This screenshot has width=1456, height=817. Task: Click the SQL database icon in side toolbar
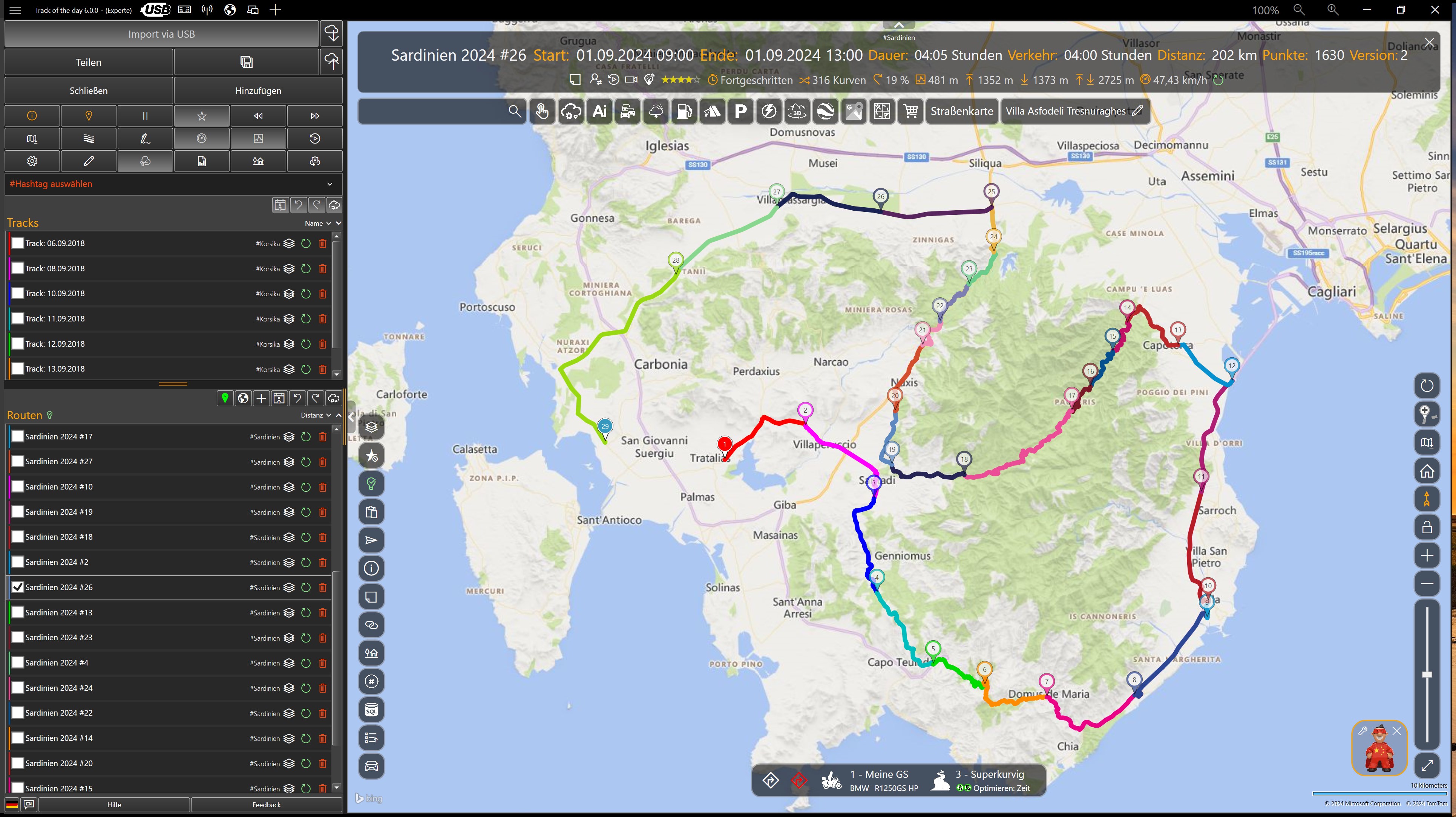pyautogui.click(x=371, y=710)
